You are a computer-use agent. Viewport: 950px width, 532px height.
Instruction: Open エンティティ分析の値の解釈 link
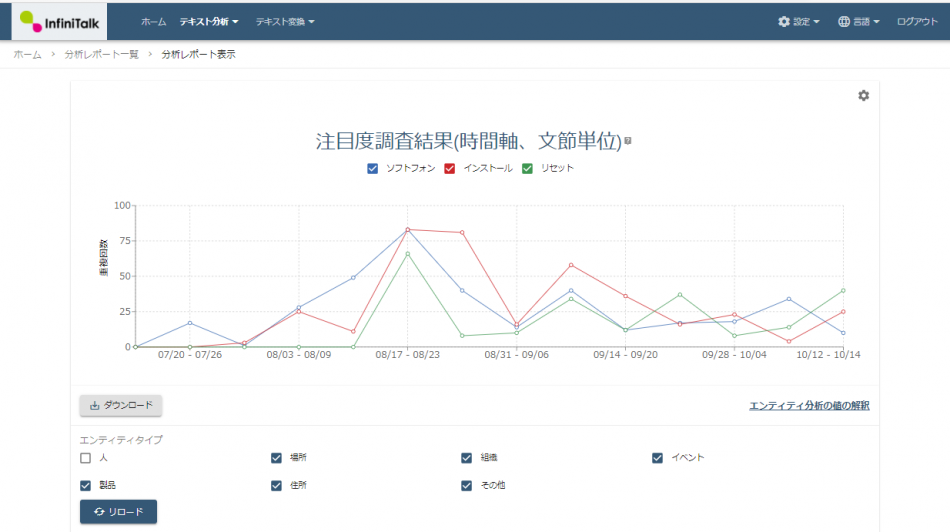[x=809, y=405]
